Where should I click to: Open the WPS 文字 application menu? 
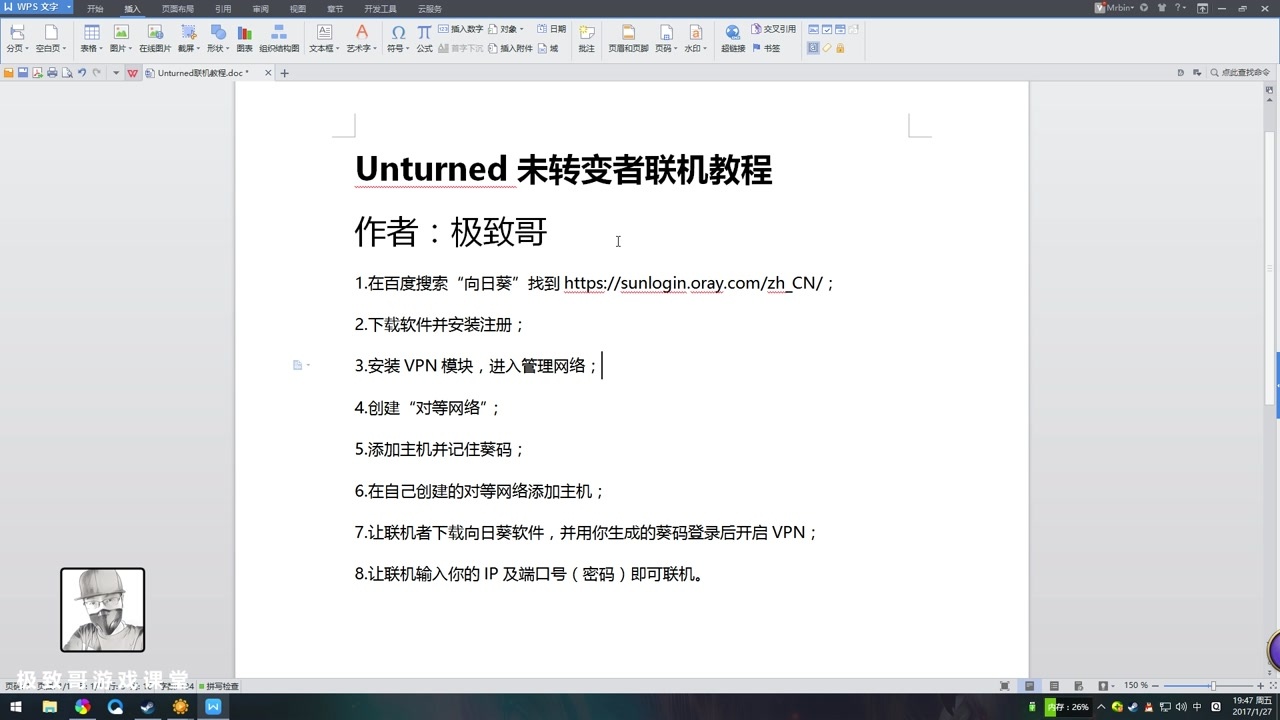37,7
